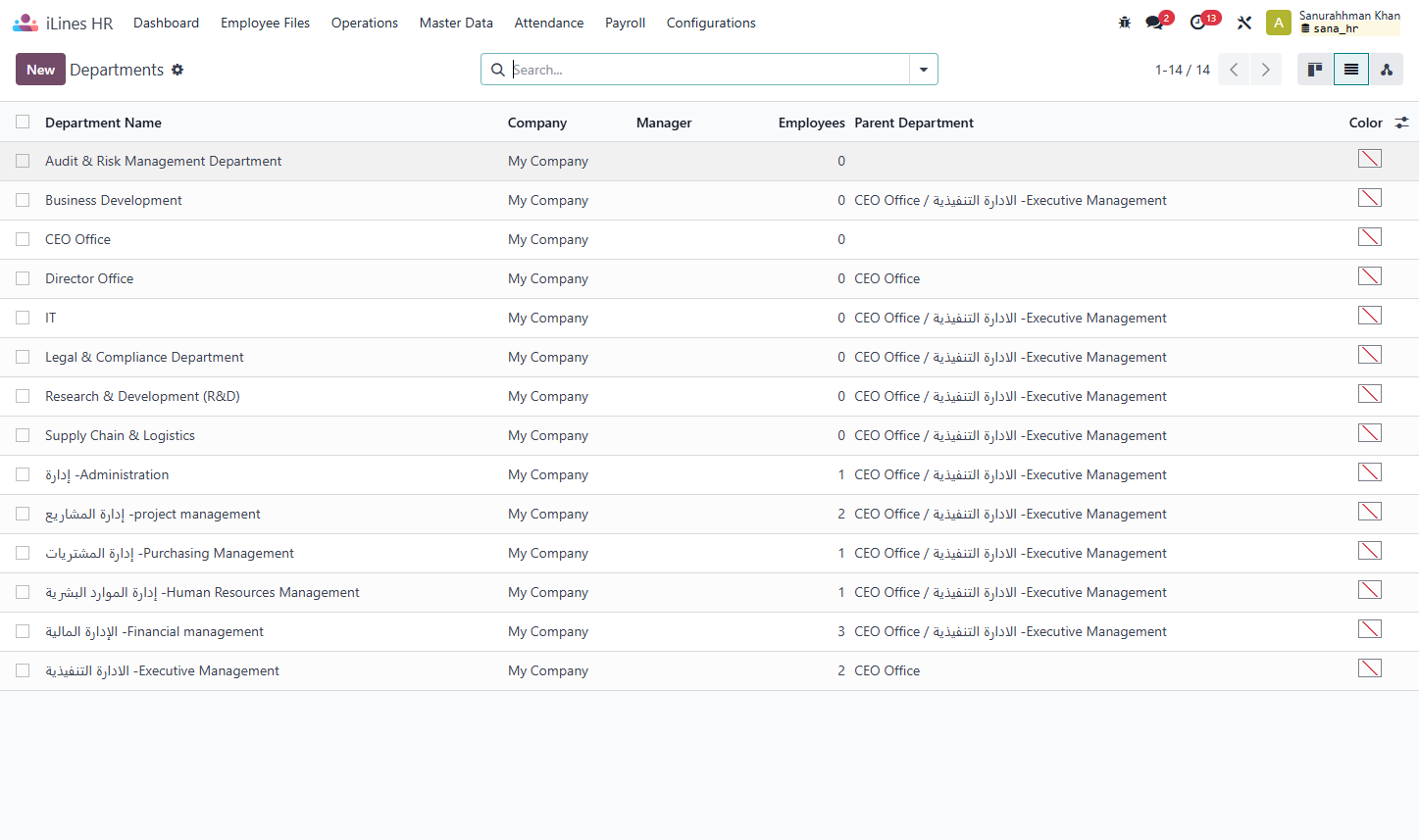The image size is (1419, 840).
Task: Open the Research & Development (R&D) record
Action: click(x=142, y=396)
